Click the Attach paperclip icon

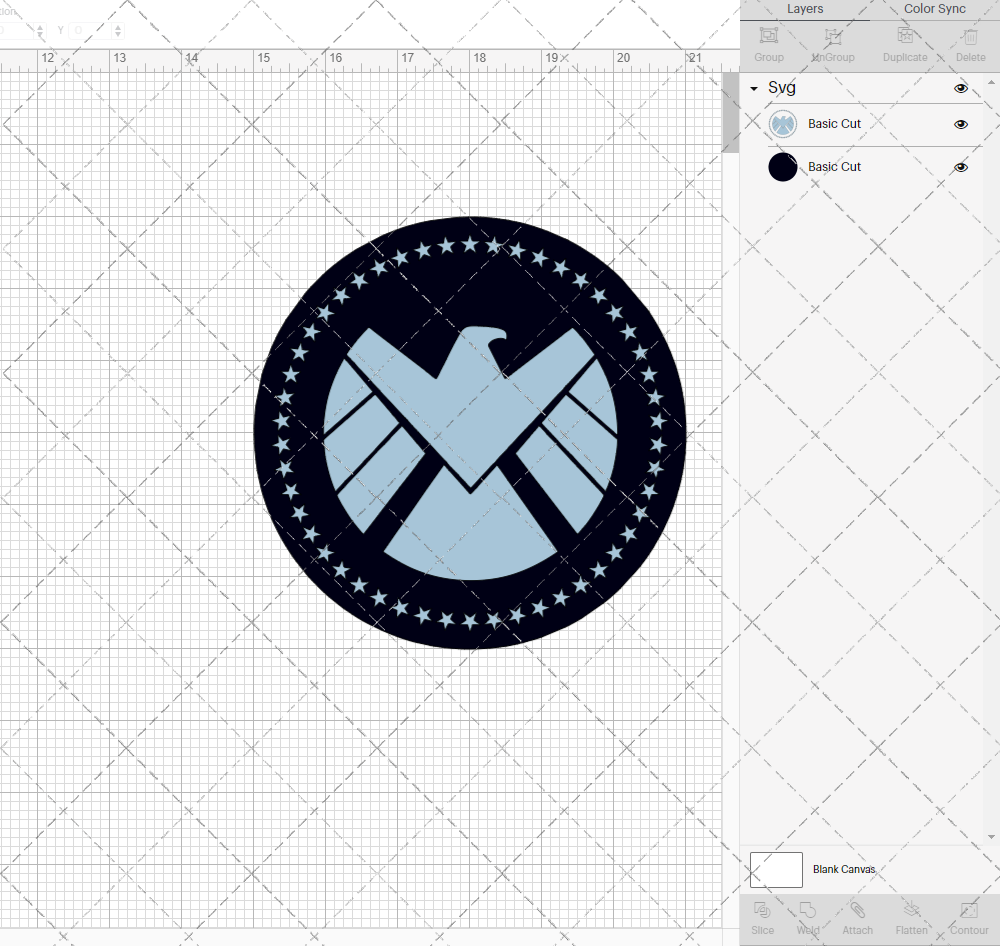[857, 910]
